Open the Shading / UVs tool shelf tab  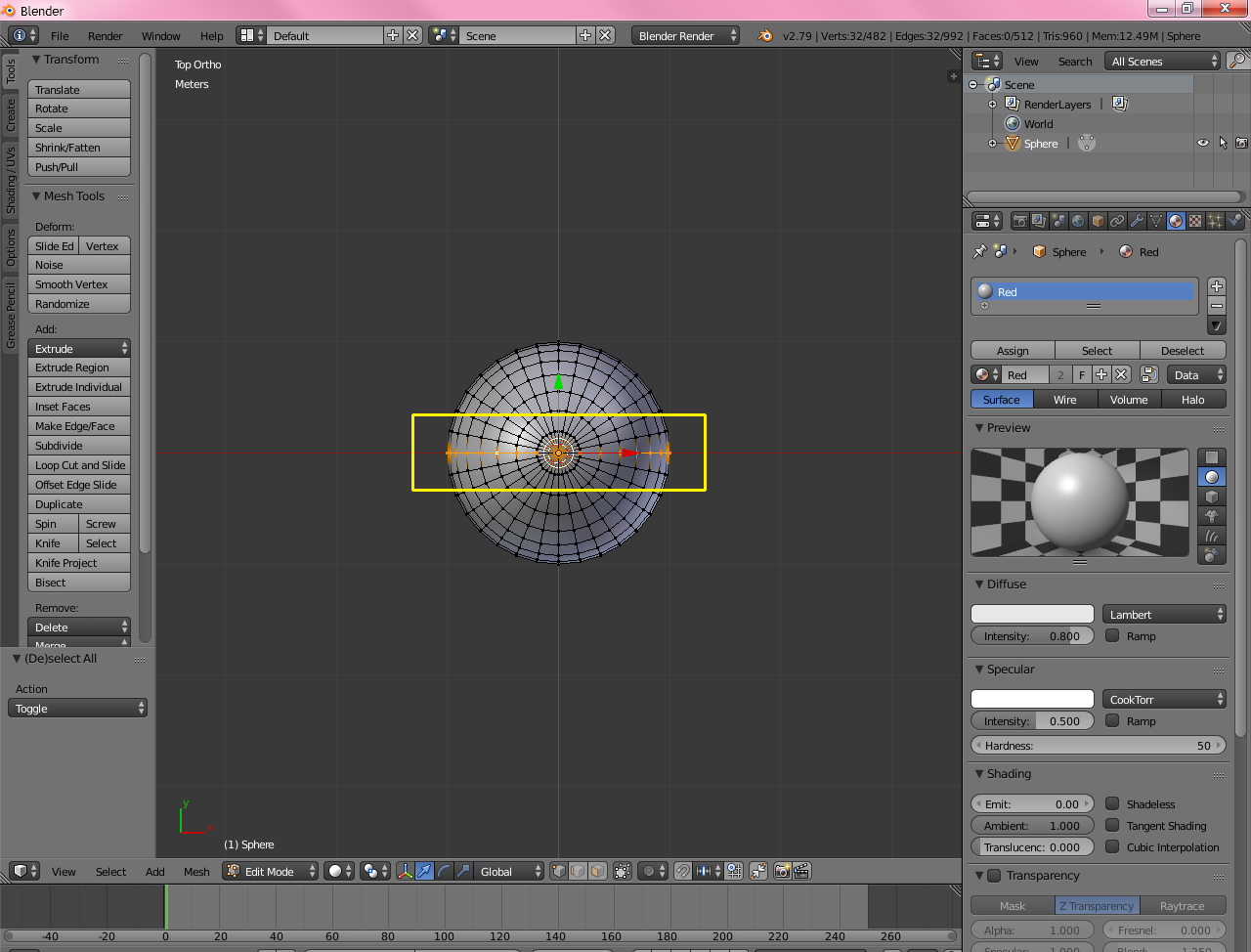coord(11,180)
